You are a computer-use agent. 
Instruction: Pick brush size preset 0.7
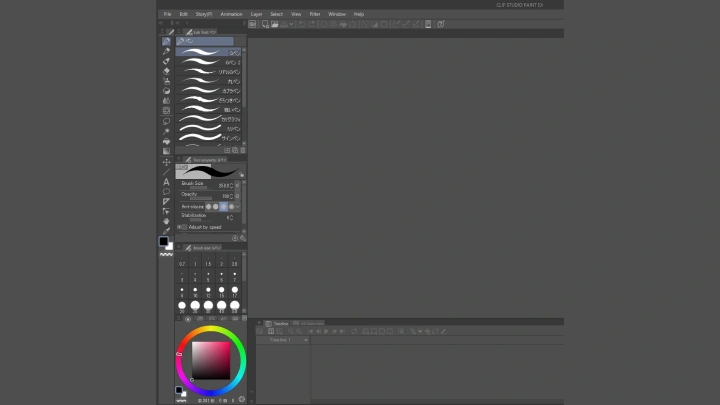182,262
